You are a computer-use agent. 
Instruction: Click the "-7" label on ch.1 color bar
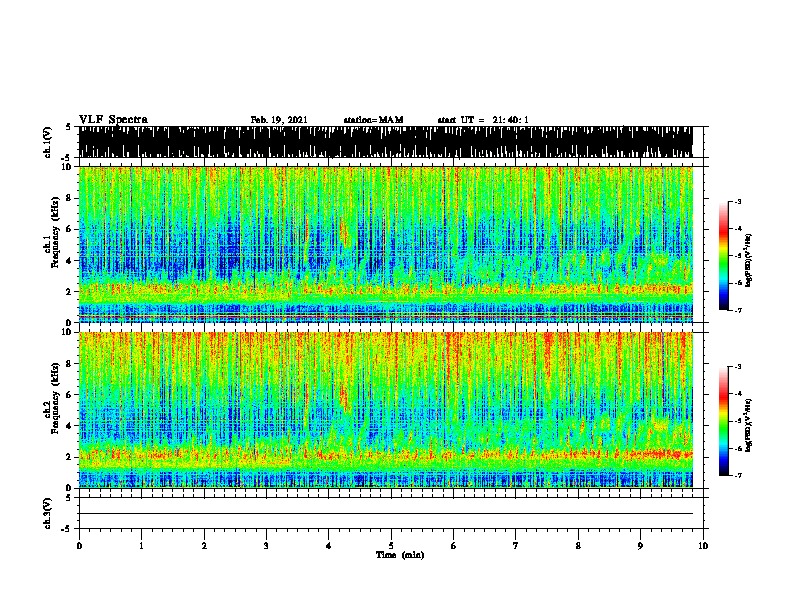click(x=737, y=310)
